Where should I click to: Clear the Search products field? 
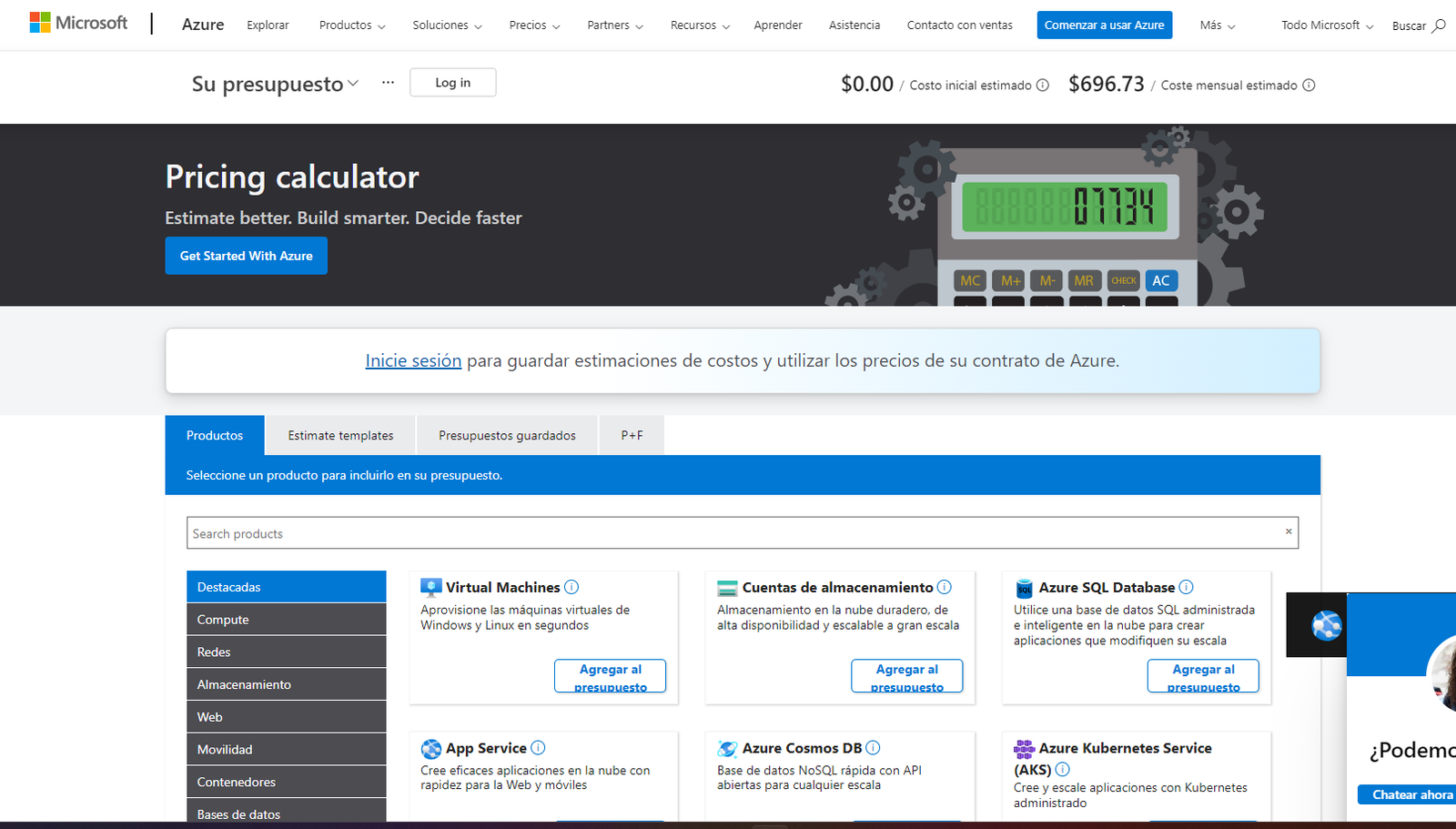tap(1289, 531)
